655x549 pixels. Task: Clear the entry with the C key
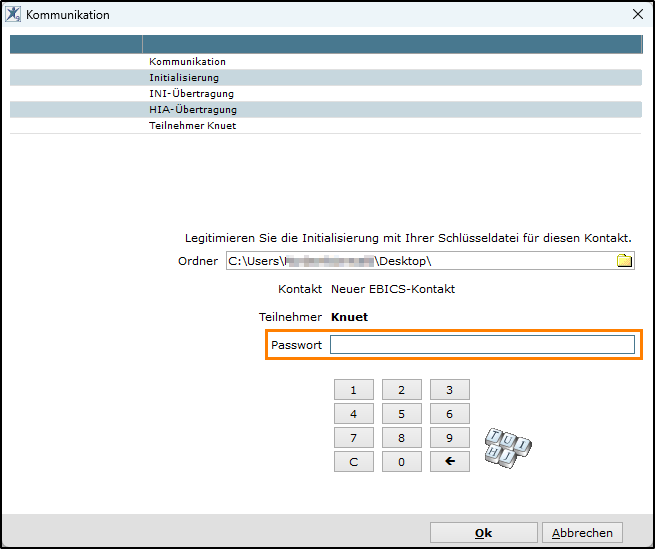(x=354, y=461)
